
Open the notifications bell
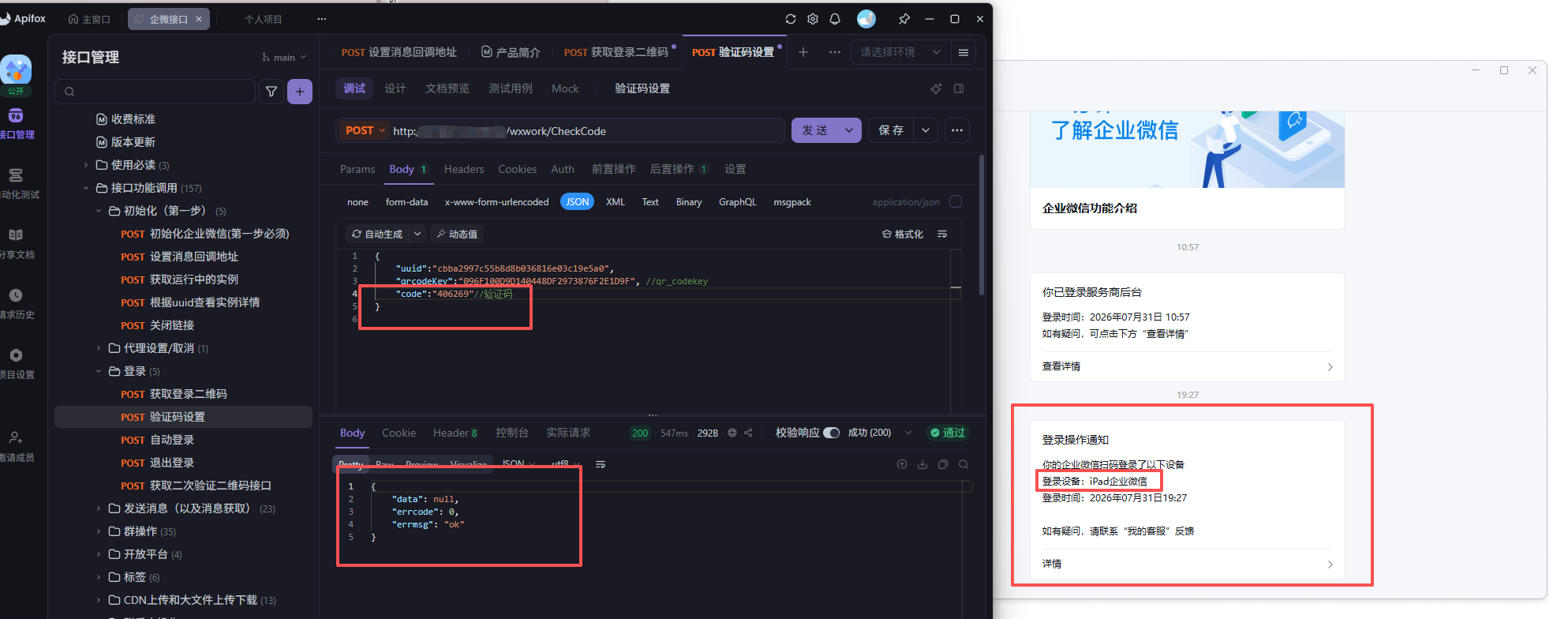point(835,19)
